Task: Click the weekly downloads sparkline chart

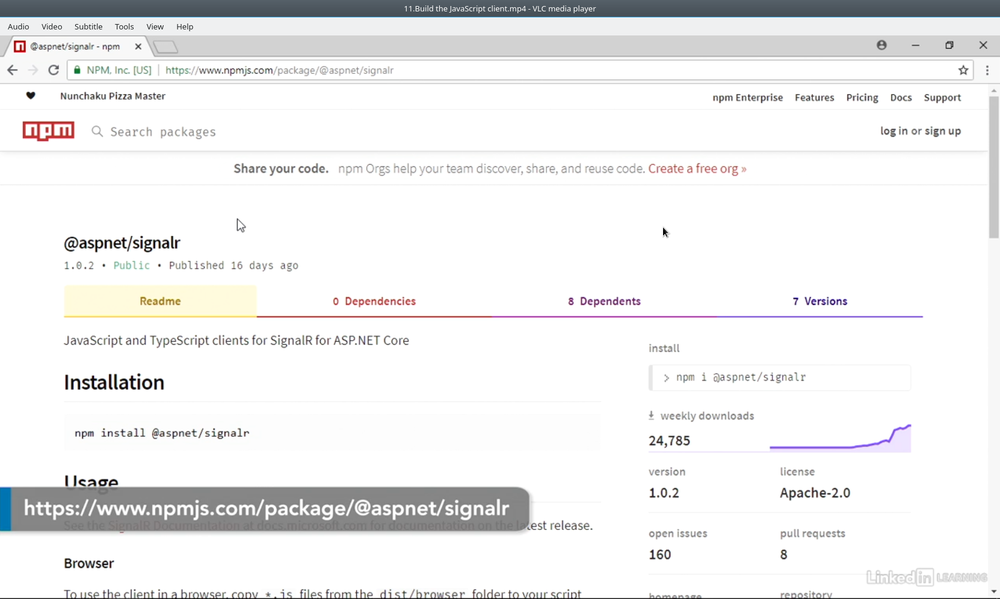Action: (x=840, y=438)
